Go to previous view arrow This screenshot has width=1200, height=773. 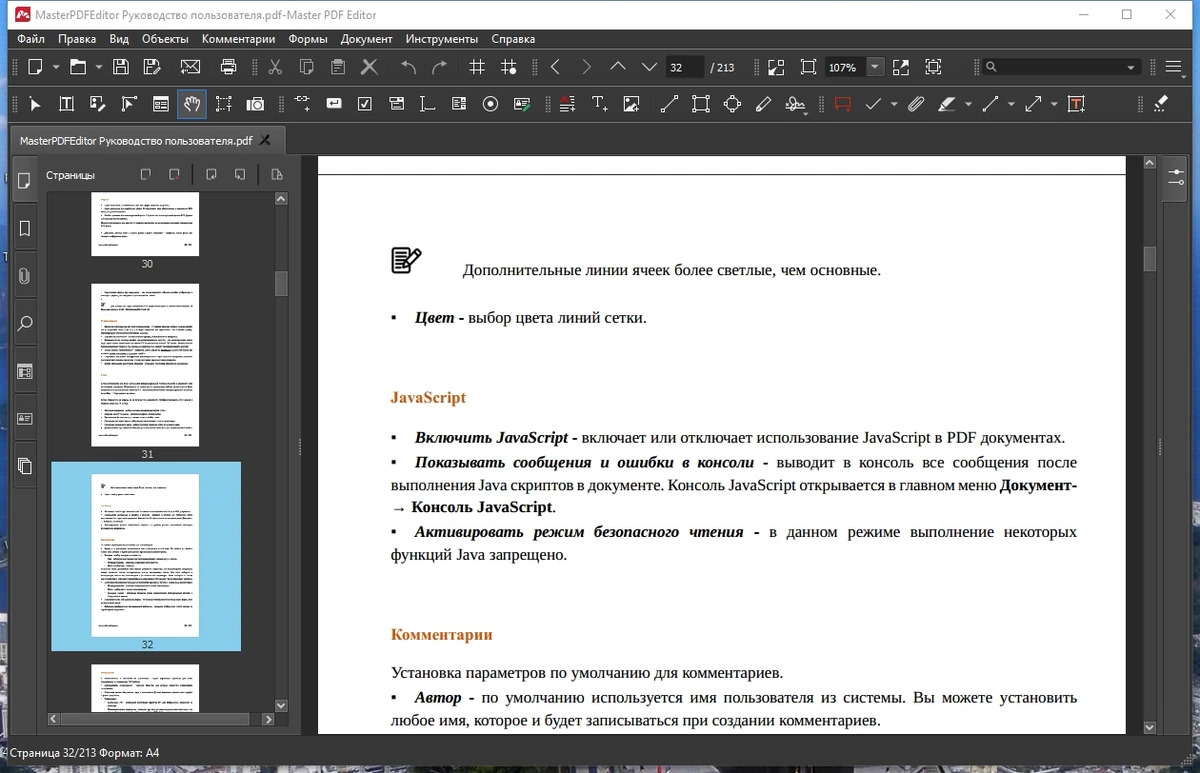point(555,67)
